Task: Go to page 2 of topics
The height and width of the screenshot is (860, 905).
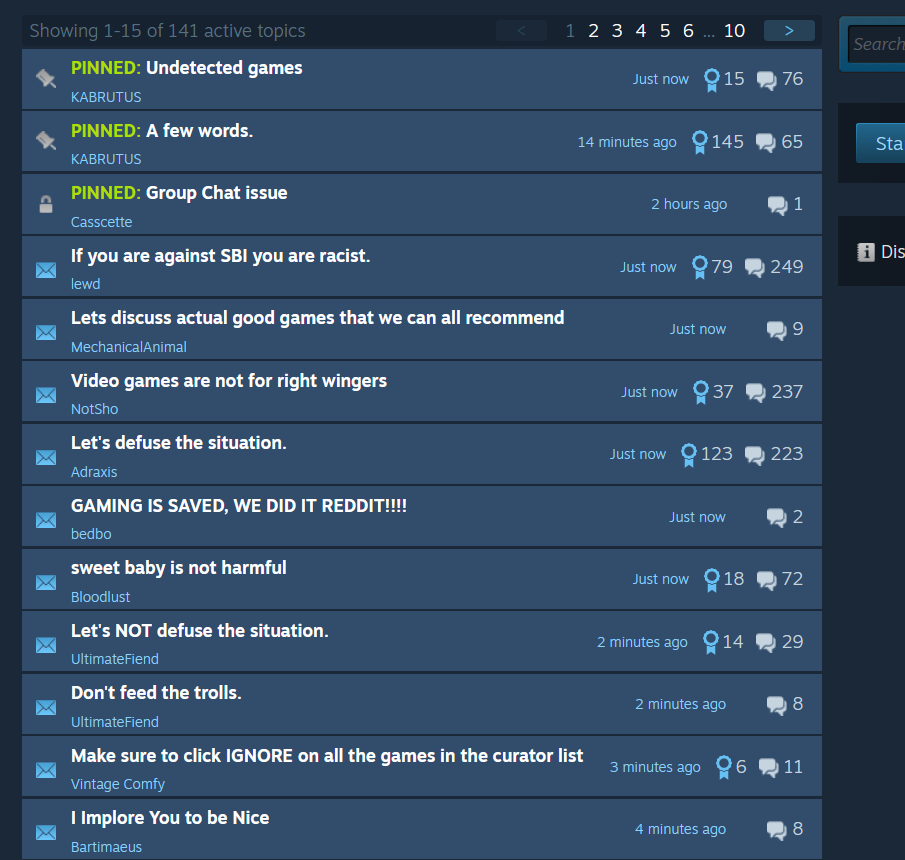Action: [x=593, y=31]
